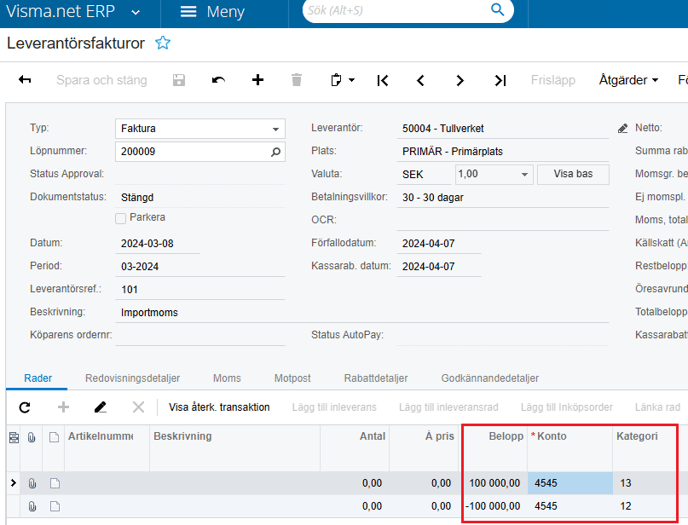Click the Kategori column header
The height and width of the screenshot is (525, 688).
click(x=644, y=448)
